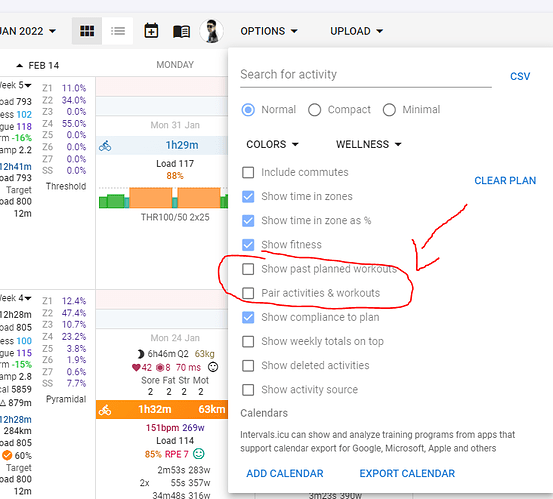This screenshot has height=499, width=553.
Task: Click the Search for activity field
Action: point(366,75)
